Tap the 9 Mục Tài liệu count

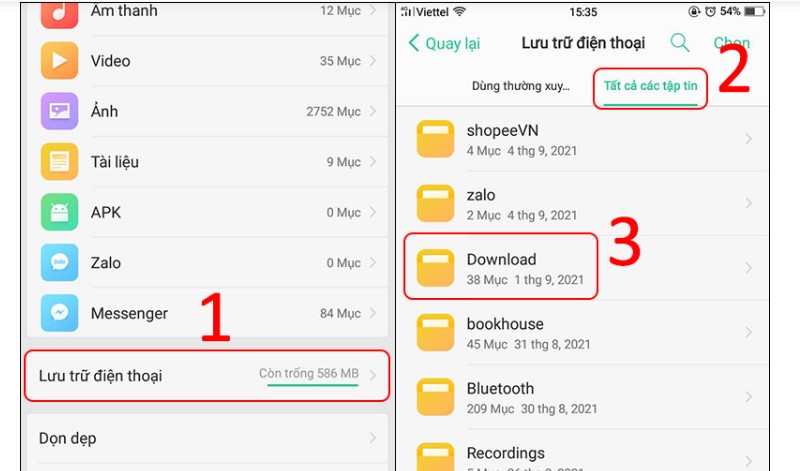(x=343, y=162)
